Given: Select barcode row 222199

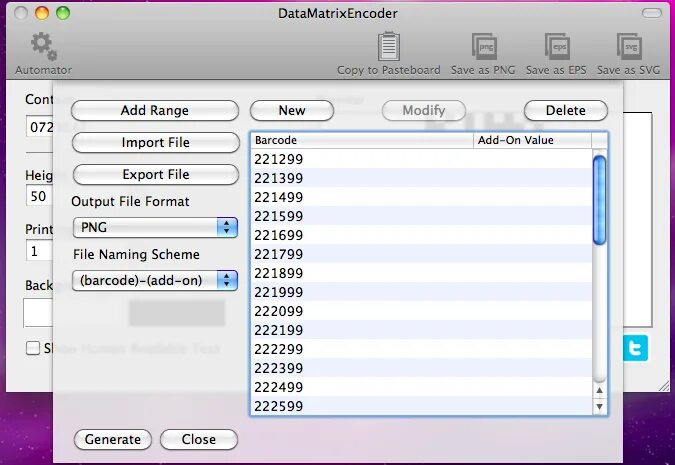Looking at the screenshot, I should tap(421, 330).
